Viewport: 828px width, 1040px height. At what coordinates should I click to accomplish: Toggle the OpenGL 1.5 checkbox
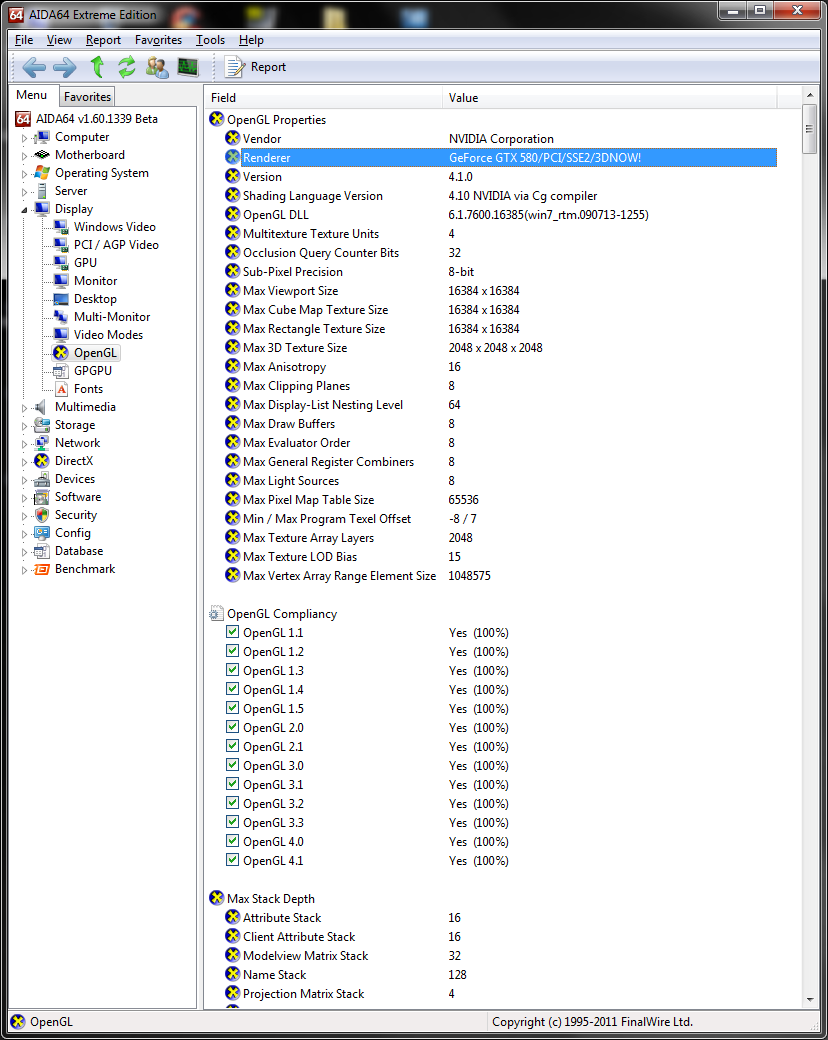pyautogui.click(x=232, y=708)
